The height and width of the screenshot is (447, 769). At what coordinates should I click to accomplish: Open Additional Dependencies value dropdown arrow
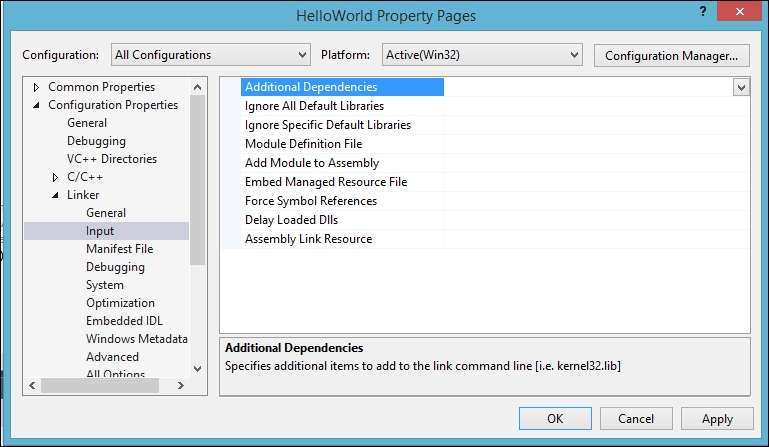[741, 87]
